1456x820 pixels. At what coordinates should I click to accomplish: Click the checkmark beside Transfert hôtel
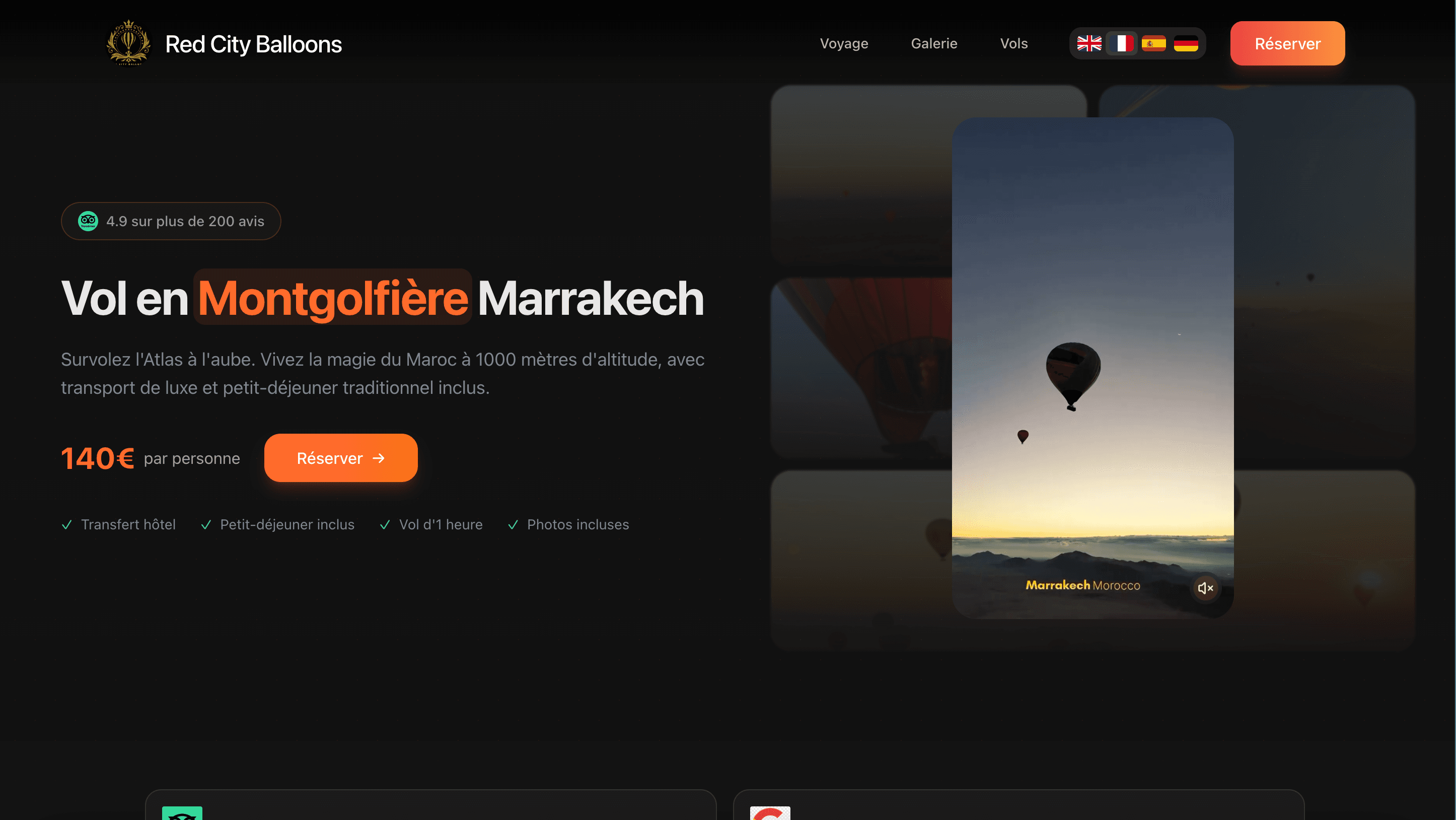pos(66,525)
